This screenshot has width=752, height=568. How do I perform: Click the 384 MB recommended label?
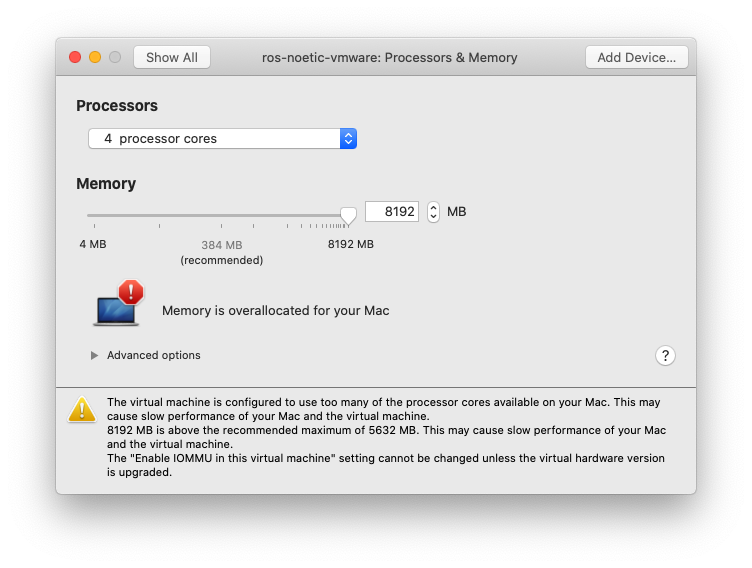pyautogui.click(x=222, y=252)
